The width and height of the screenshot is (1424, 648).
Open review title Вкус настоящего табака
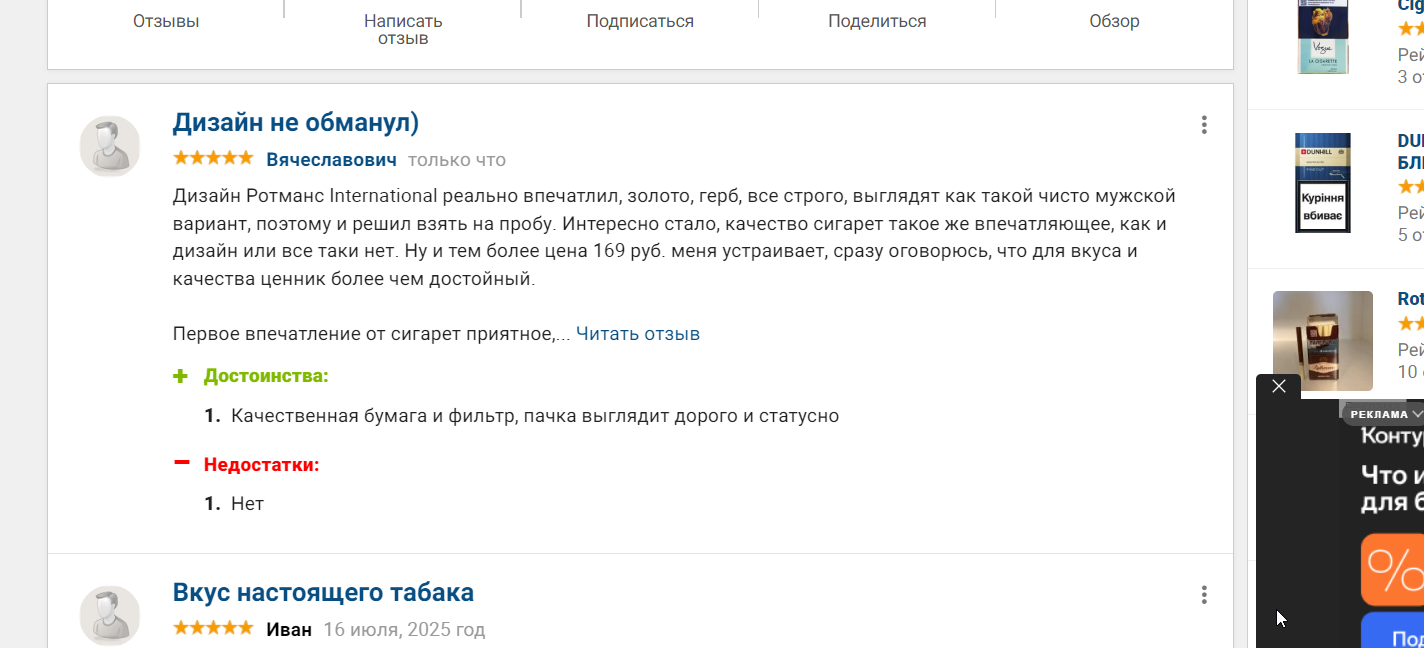pyautogui.click(x=323, y=592)
